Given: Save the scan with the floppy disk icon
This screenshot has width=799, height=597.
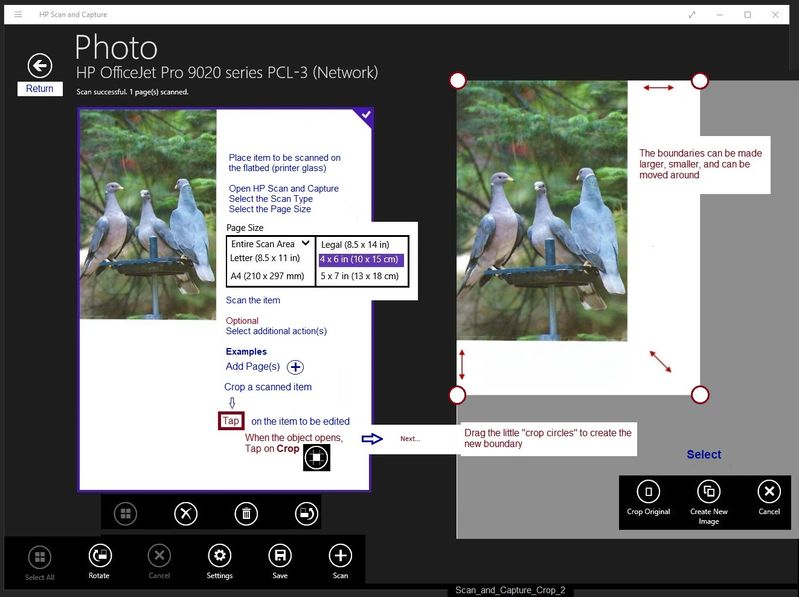Looking at the screenshot, I should tap(280, 556).
